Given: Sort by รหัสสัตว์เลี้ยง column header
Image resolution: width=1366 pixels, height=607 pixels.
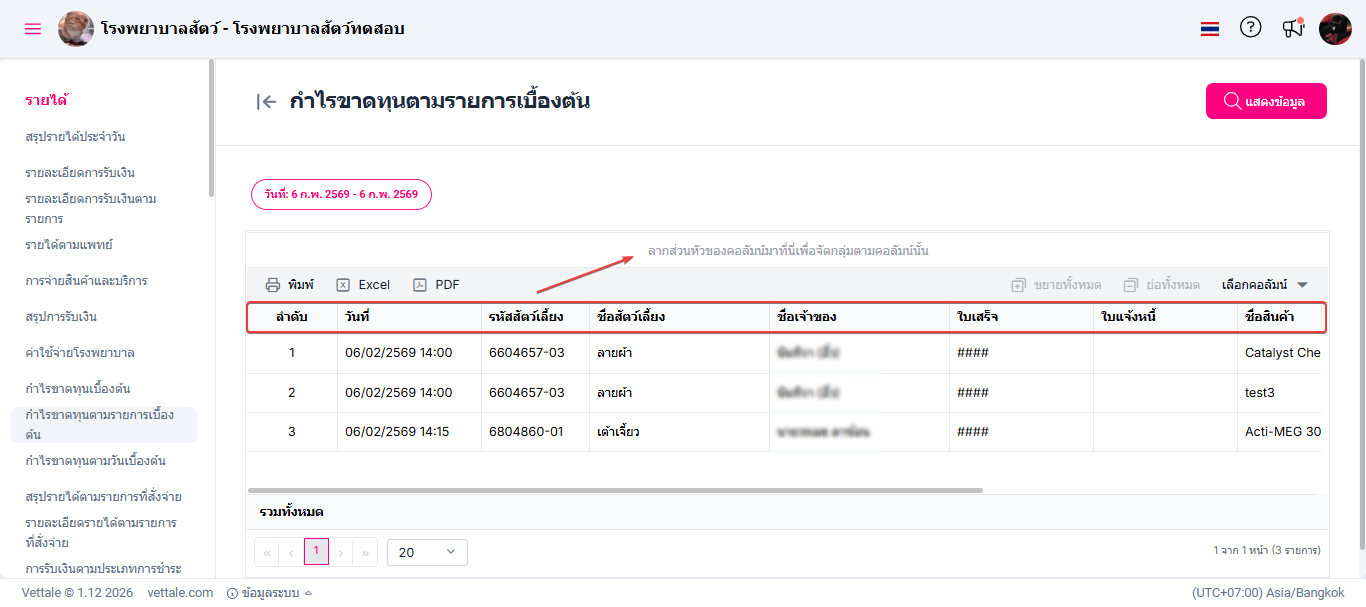Looking at the screenshot, I should pos(535,317).
